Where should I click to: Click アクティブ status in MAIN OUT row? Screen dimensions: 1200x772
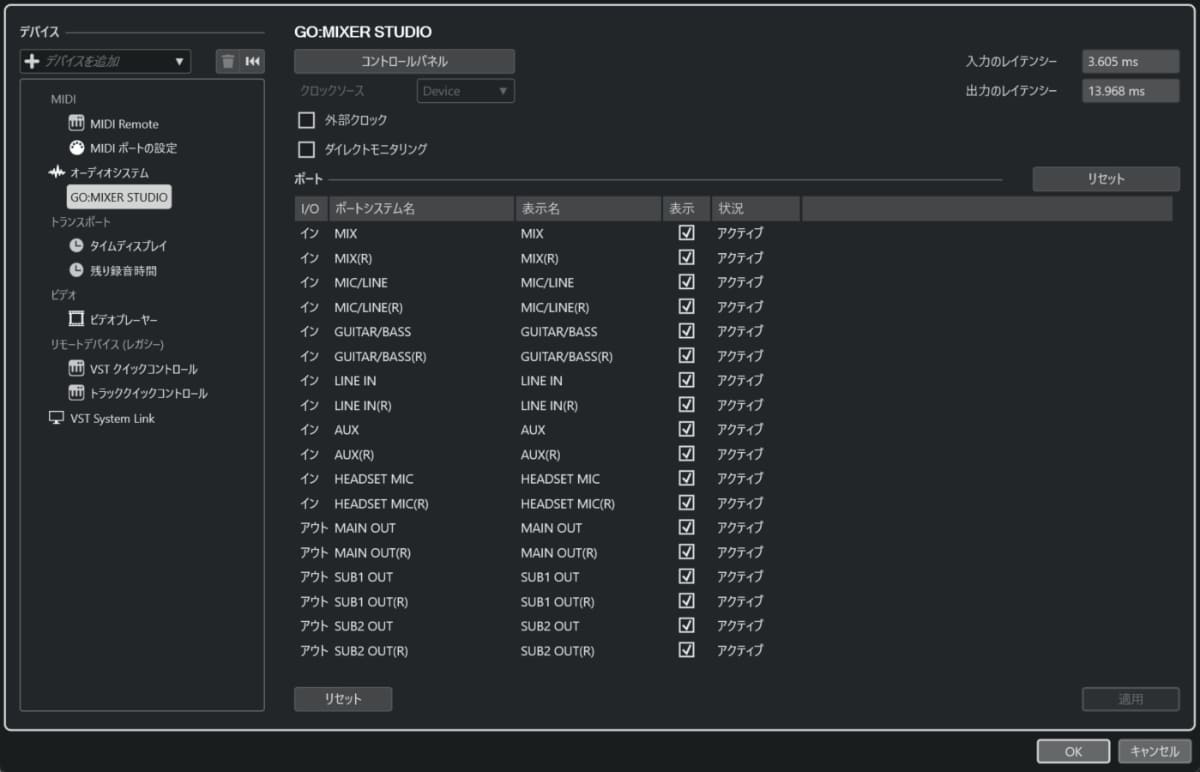[740, 527]
